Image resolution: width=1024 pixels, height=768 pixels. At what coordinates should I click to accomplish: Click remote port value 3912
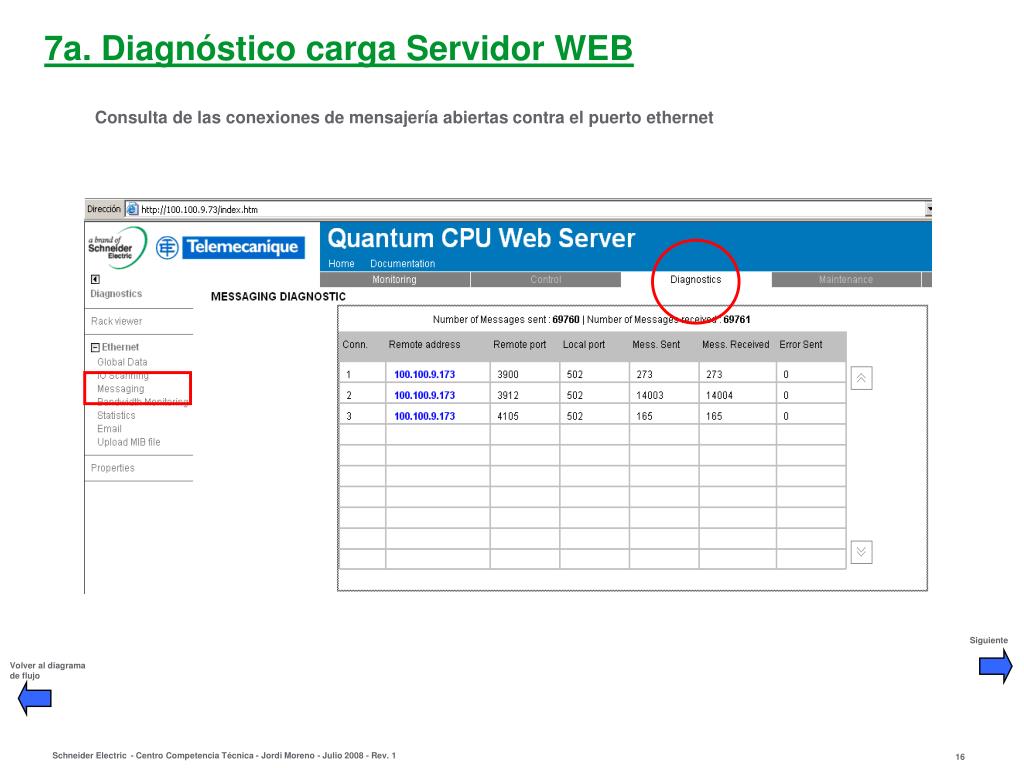point(508,395)
